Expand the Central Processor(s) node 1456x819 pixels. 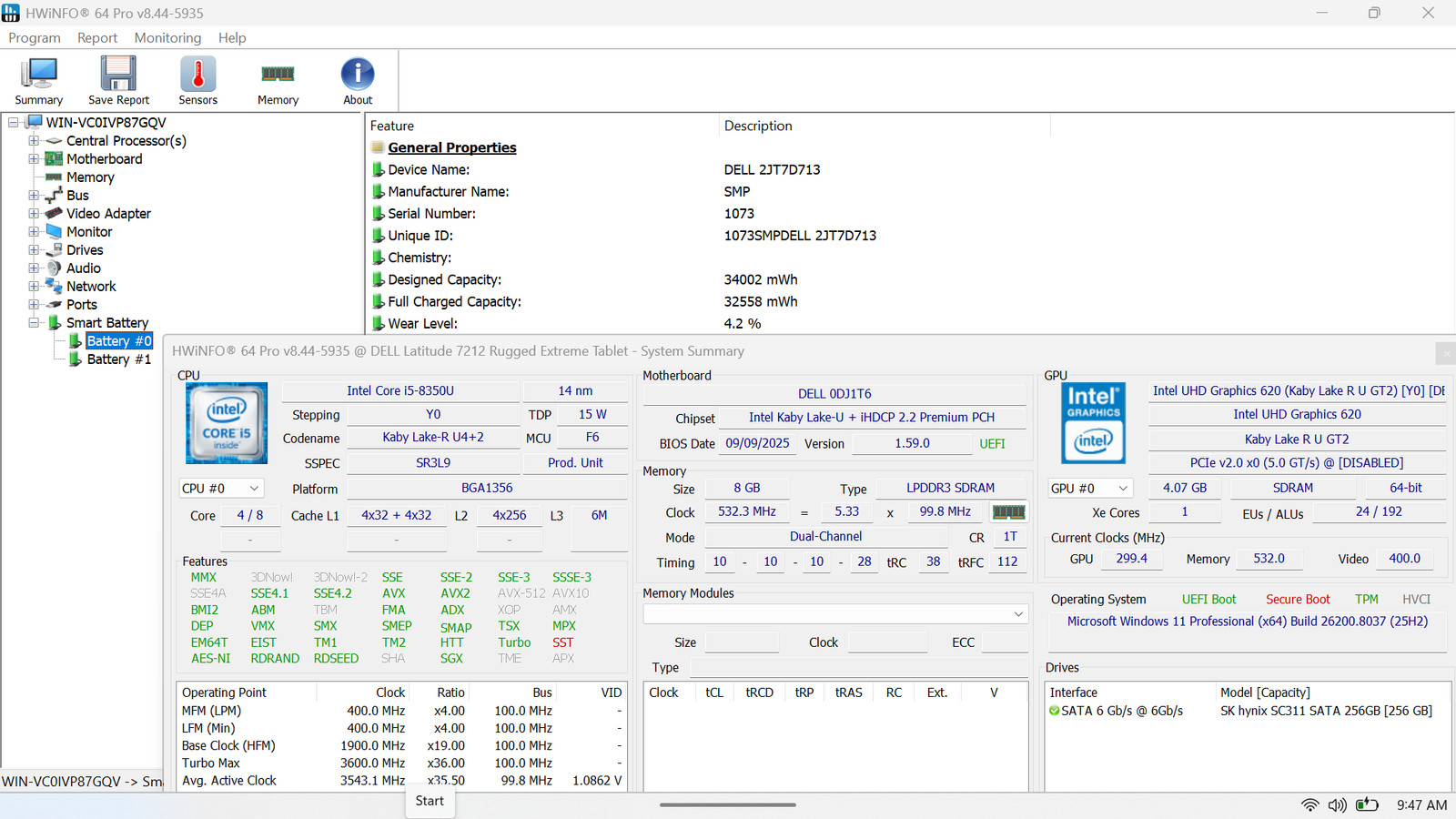click(x=34, y=140)
